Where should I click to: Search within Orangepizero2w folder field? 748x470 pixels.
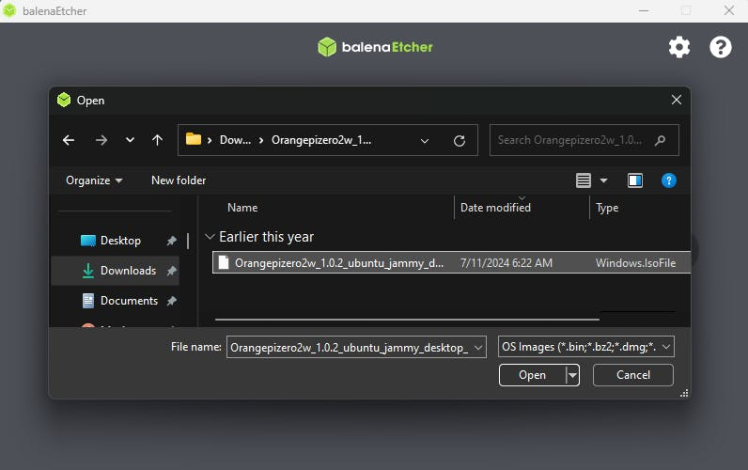(584, 140)
